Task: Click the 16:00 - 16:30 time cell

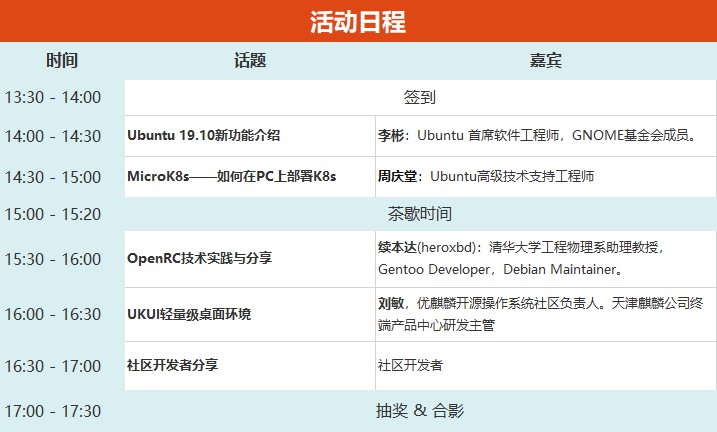Action: click(53, 315)
